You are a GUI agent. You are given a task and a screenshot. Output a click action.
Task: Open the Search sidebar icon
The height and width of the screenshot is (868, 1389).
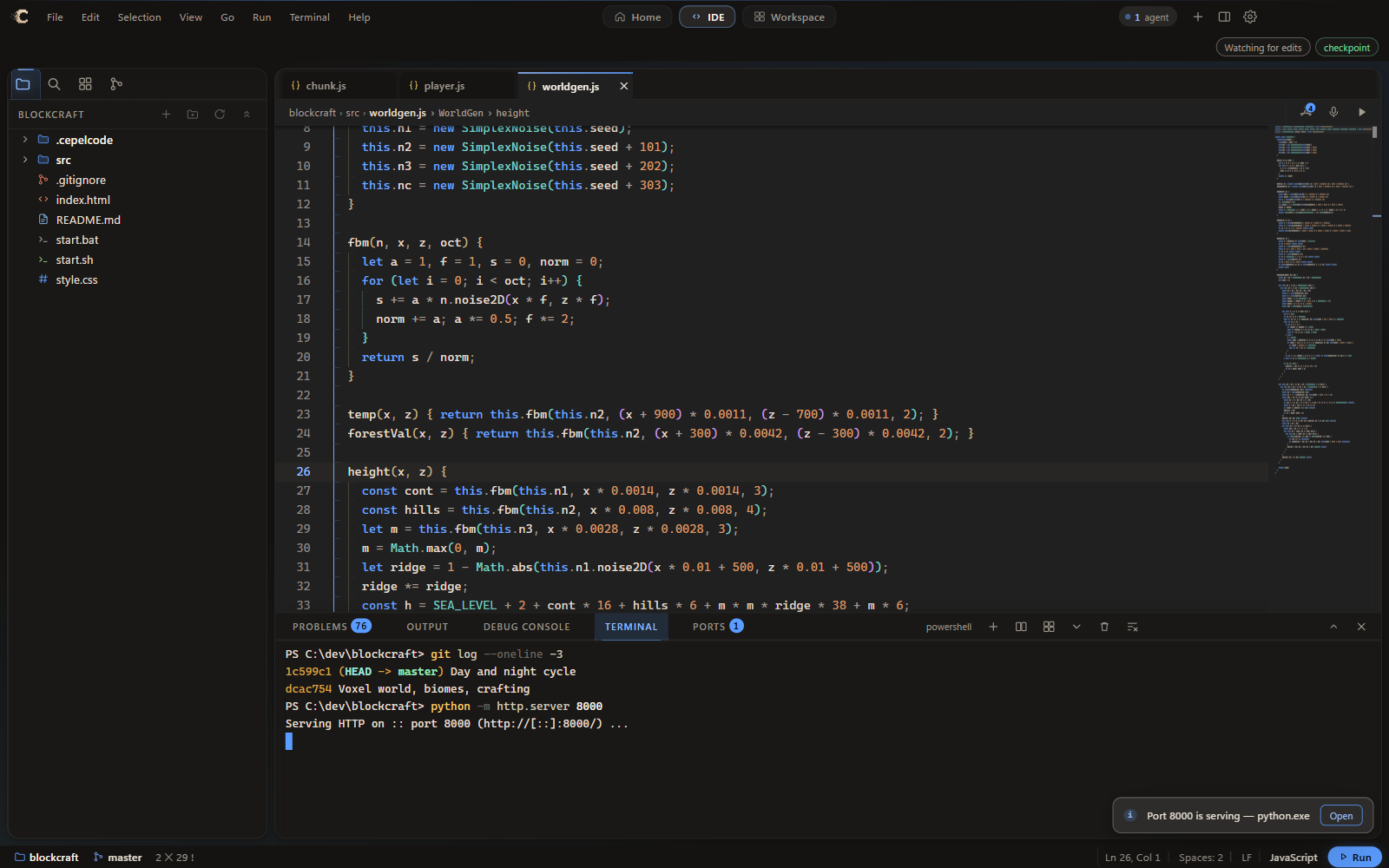[x=54, y=84]
